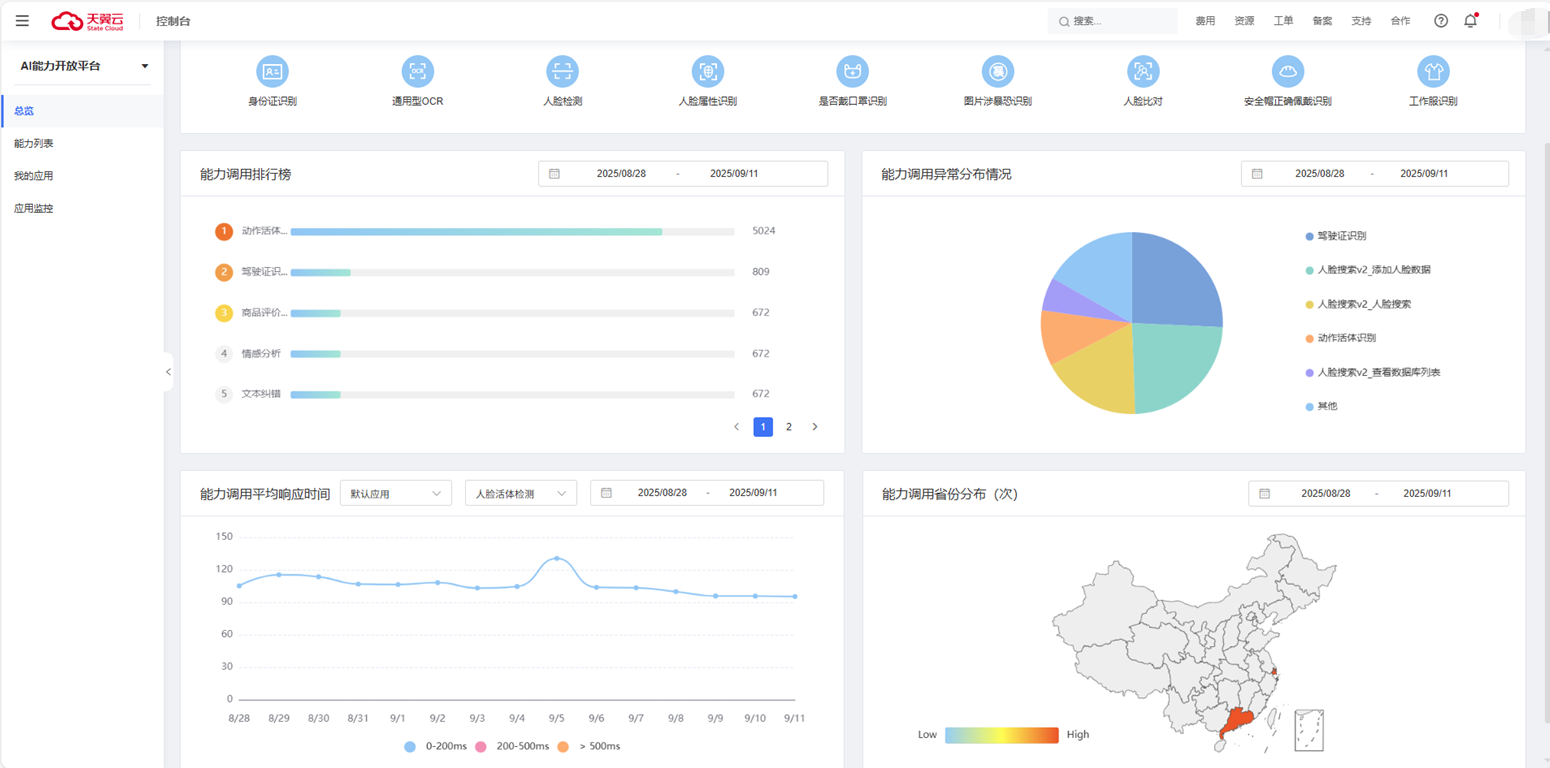Click the user avatar at top right
The height and width of the screenshot is (768, 1550).
click(x=1528, y=20)
